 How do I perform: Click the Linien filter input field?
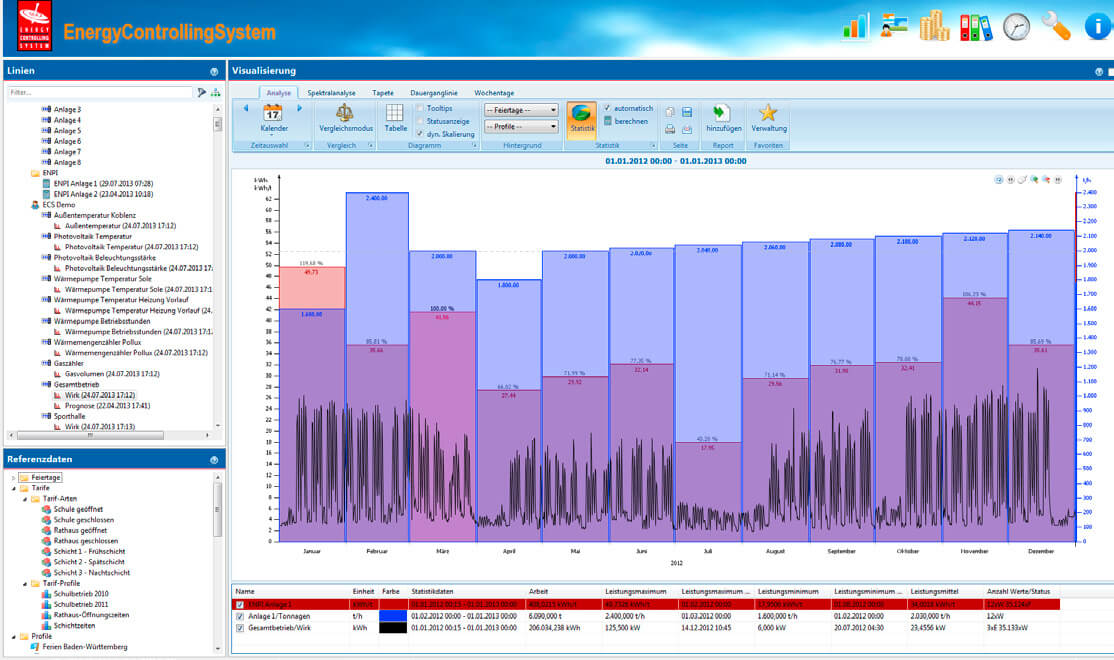(x=100, y=92)
